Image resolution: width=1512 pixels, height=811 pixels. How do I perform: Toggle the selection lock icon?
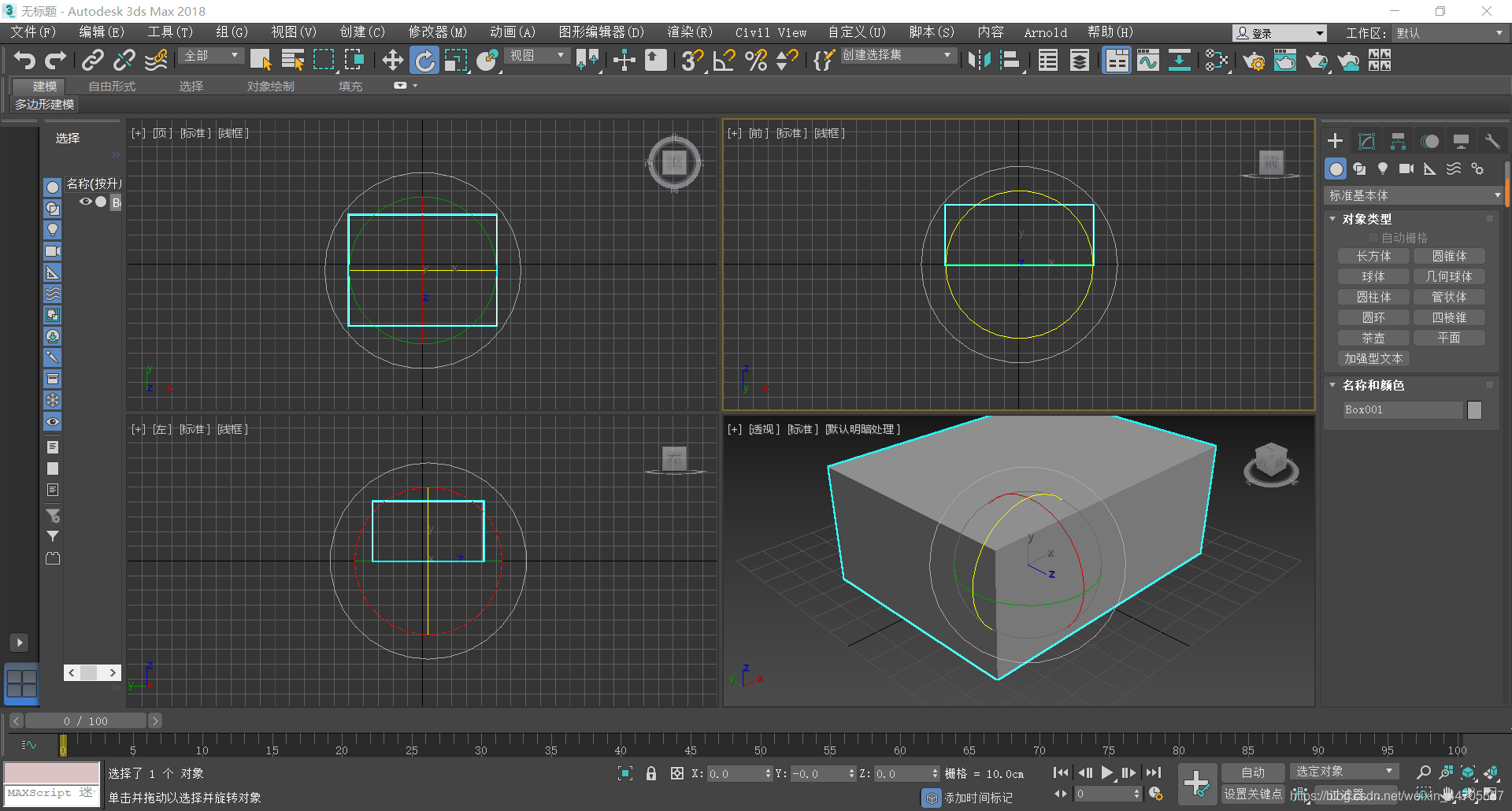(651, 774)
